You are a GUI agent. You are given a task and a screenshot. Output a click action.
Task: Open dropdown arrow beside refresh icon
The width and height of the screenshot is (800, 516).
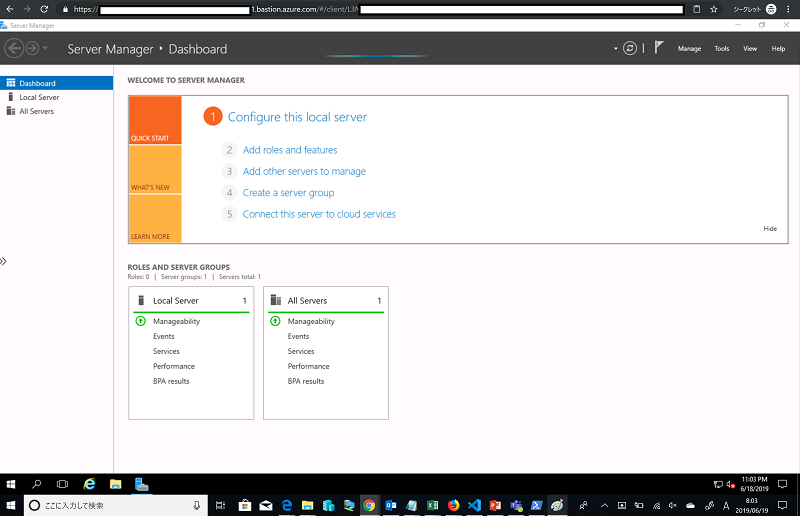pyautogui.click(x=616, y=48)
